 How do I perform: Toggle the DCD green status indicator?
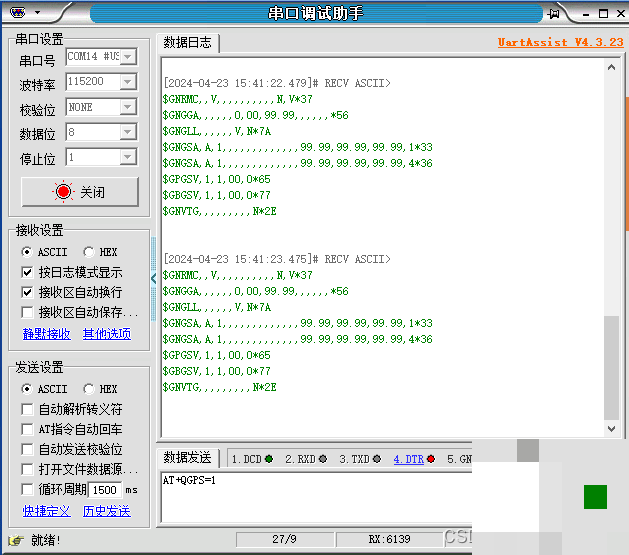tap(269, 459)
